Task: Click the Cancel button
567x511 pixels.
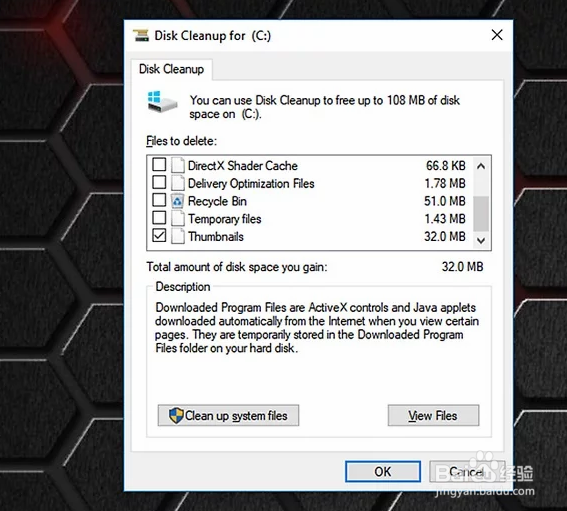Action: coord(466,471)
